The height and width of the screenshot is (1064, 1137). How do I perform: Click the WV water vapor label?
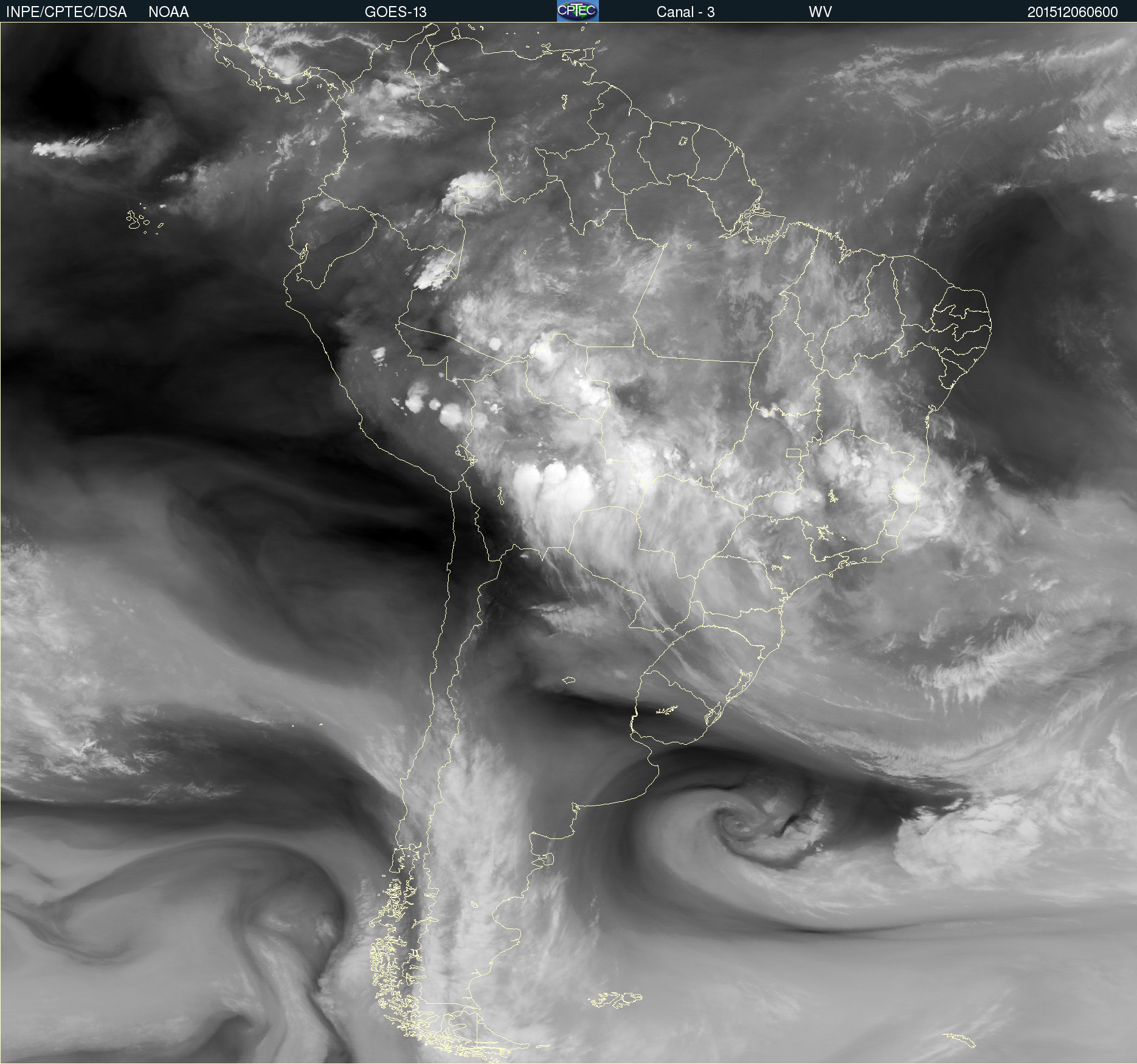[820, 12]
